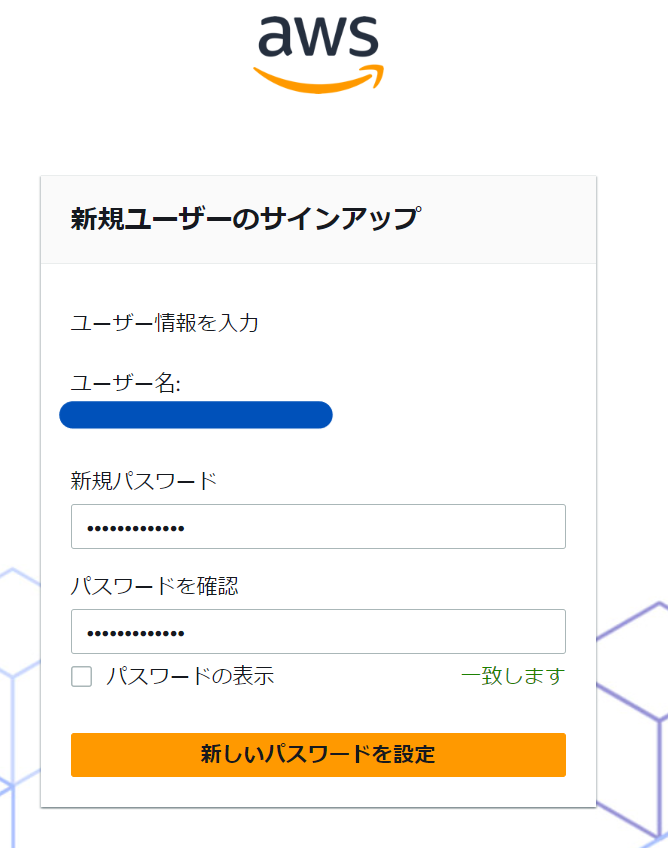Focus the 新規パスワード password field
The image size is (668, 848).
click(x=318, y=526)
